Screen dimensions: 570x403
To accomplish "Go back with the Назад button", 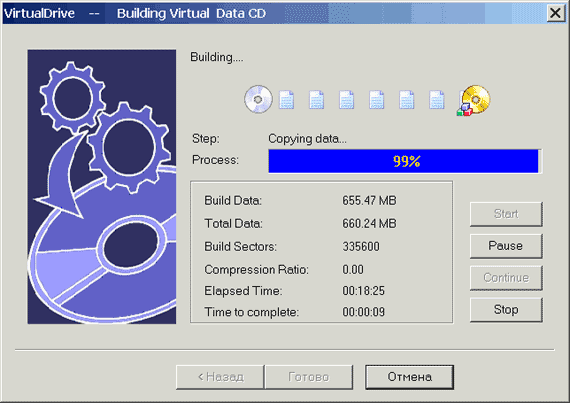I will 220,377.
